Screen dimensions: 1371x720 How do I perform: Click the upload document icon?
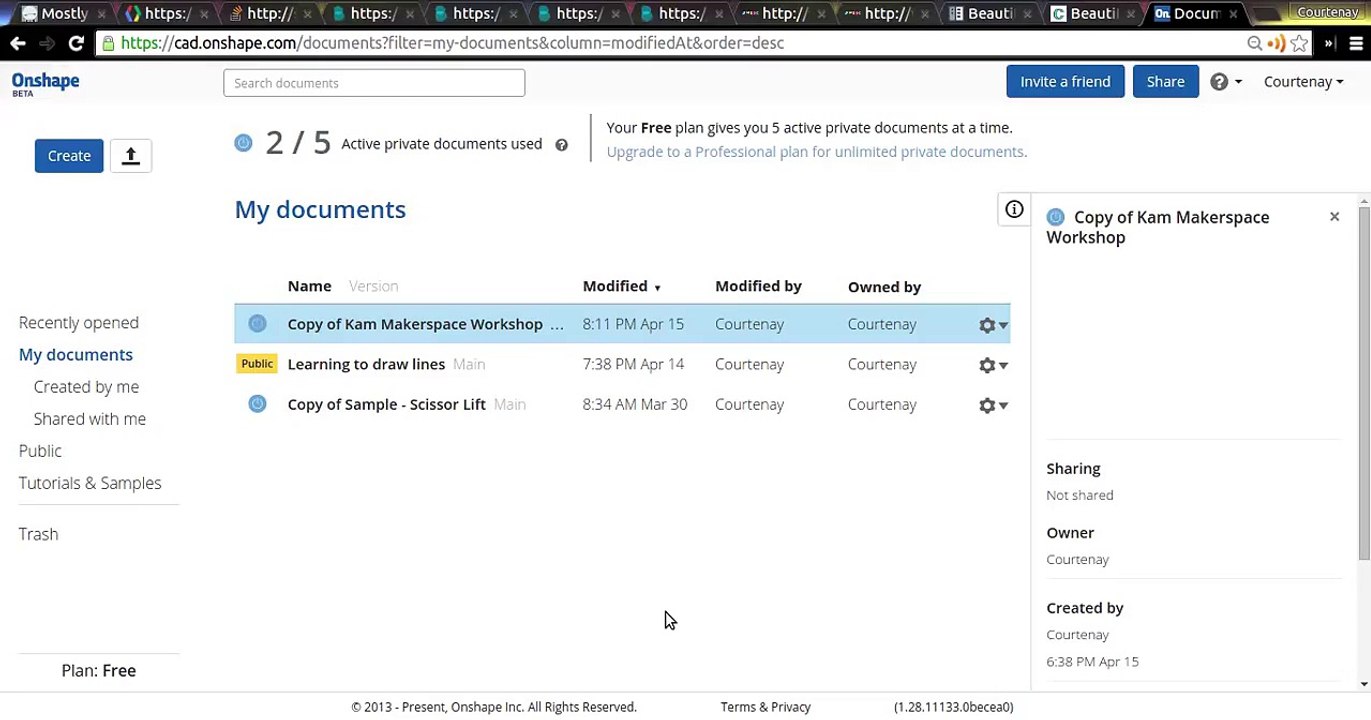(x=130, y=156)
